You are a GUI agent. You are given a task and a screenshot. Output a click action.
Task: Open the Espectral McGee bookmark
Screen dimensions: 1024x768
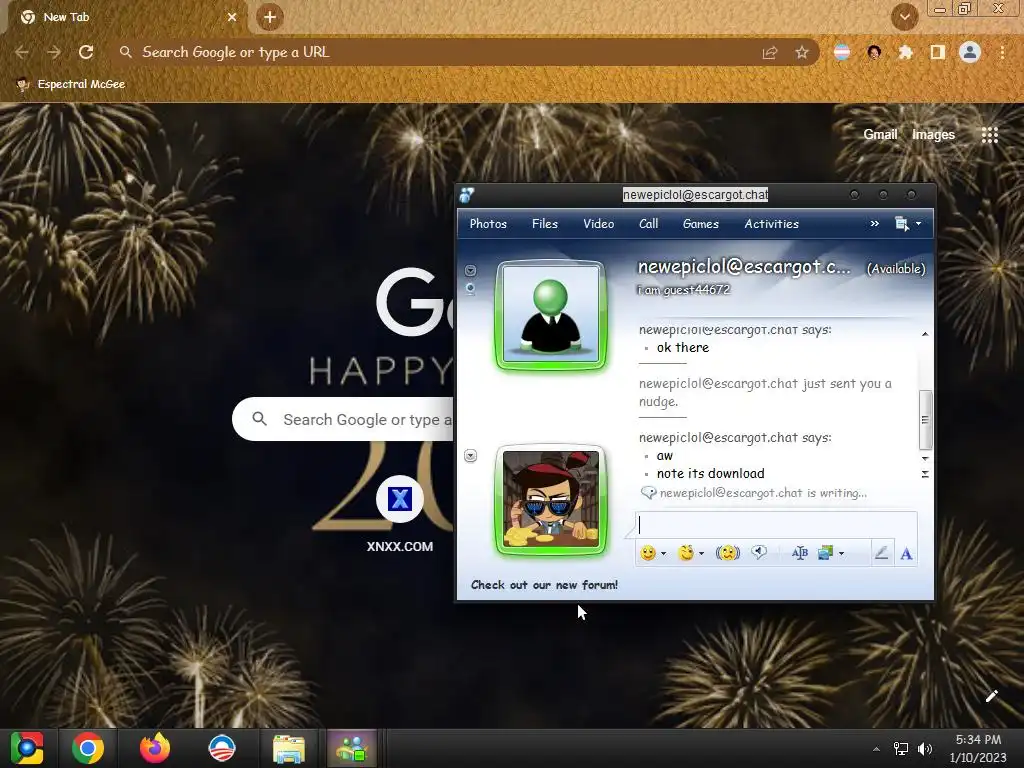[x=71, y=84]
